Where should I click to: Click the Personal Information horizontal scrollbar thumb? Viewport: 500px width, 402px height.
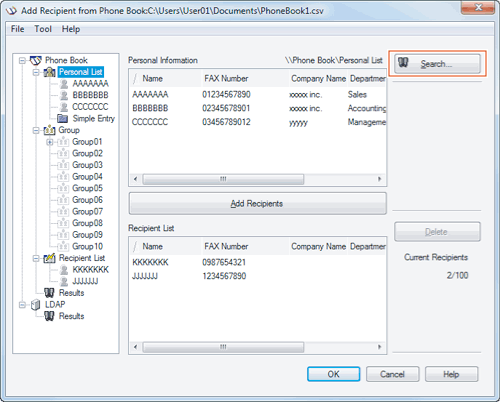click(223, 179)
